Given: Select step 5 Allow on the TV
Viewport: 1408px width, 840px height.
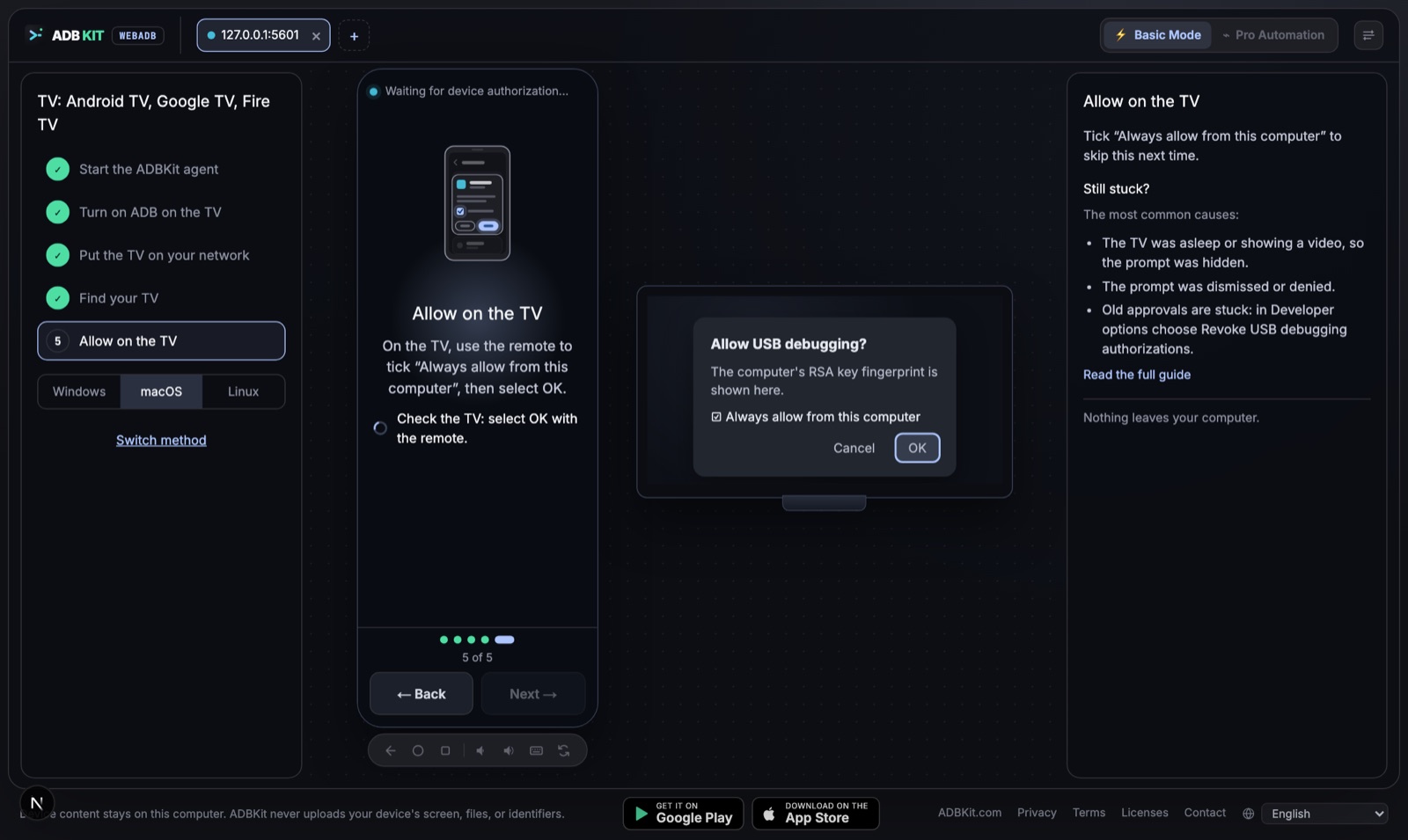Looking at the screenshot, I should tap(161, 340).
